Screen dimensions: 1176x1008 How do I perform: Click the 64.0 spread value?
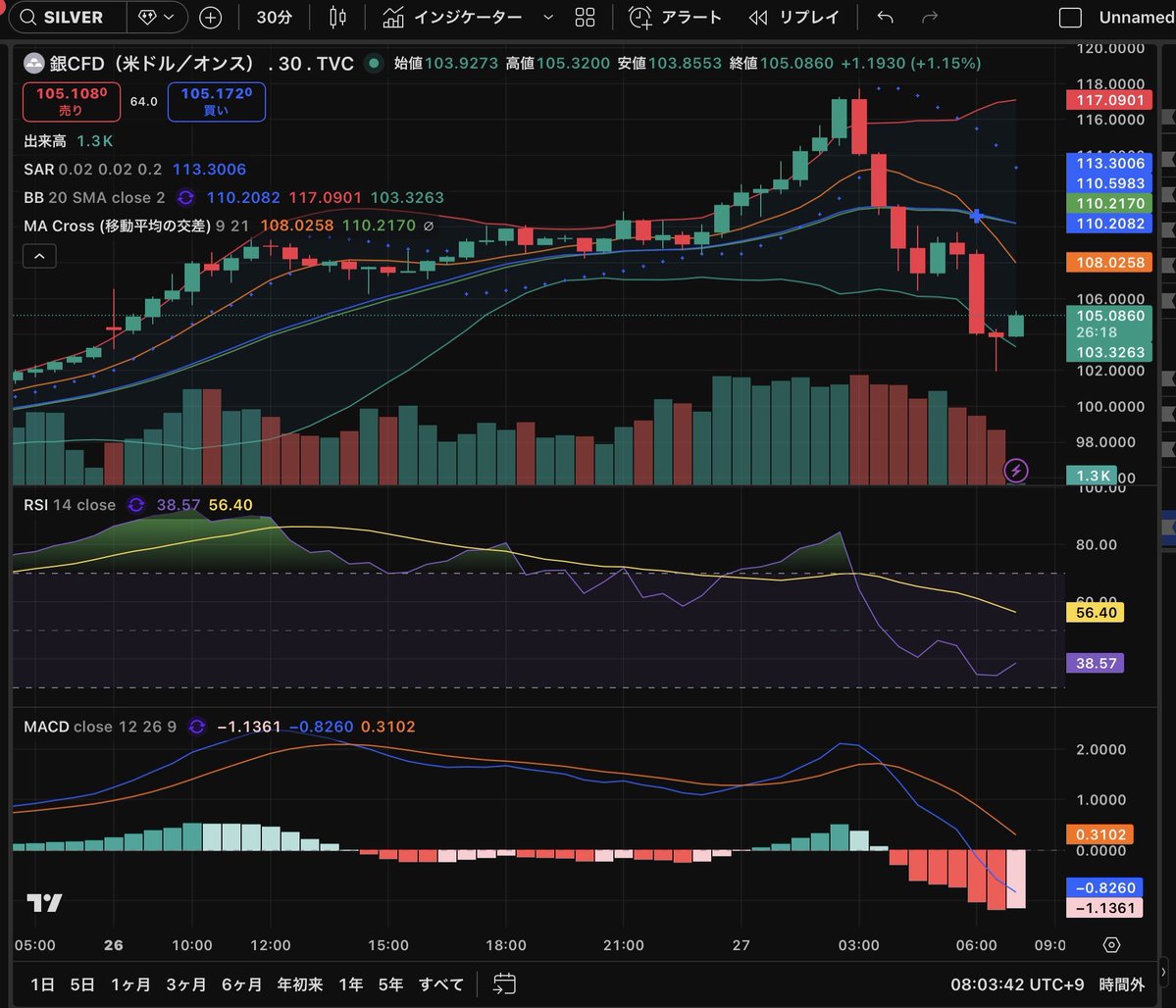pos(144,101)
